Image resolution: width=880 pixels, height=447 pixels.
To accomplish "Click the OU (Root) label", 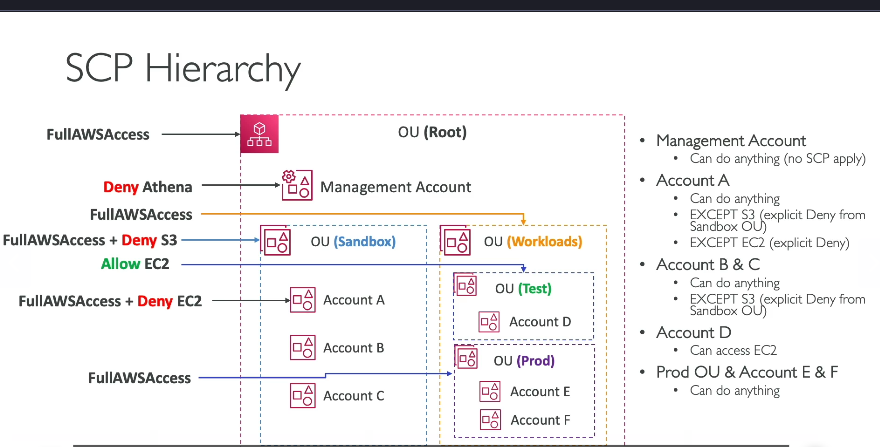I will pos(432,133).
